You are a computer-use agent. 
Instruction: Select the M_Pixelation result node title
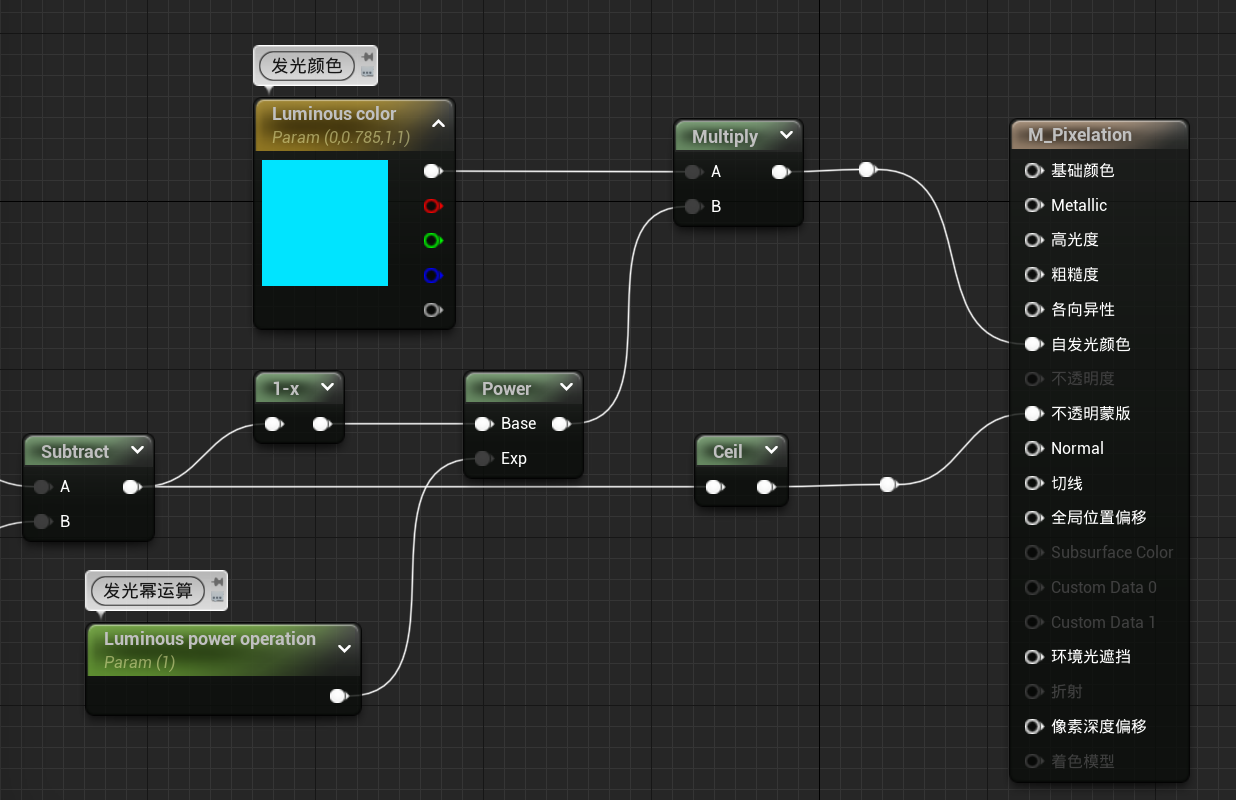tap(1080, 135)
